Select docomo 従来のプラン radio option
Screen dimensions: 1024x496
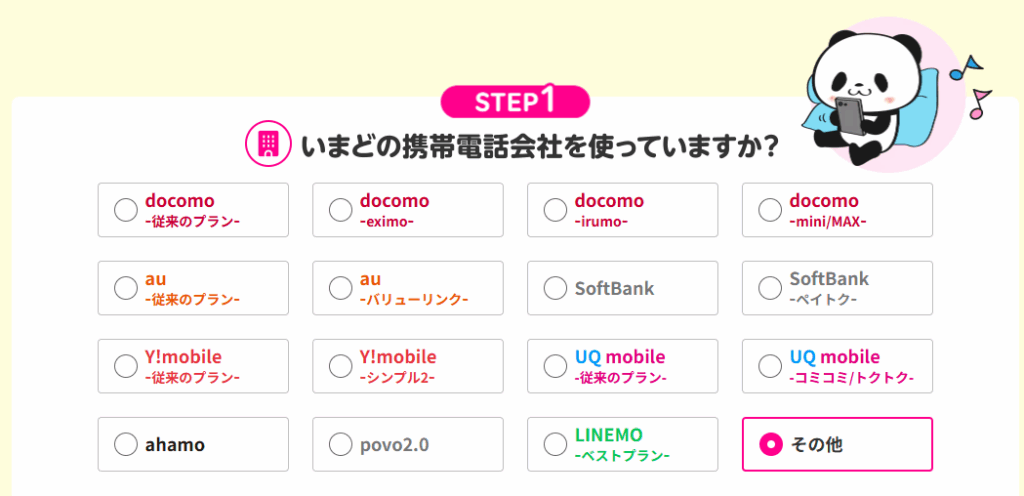193,209
